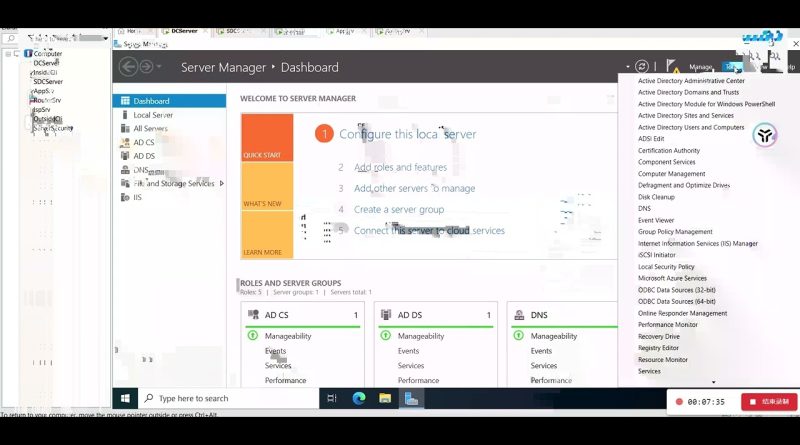
Task: Click the IIS sidebar icon
Action: [125, 197]
